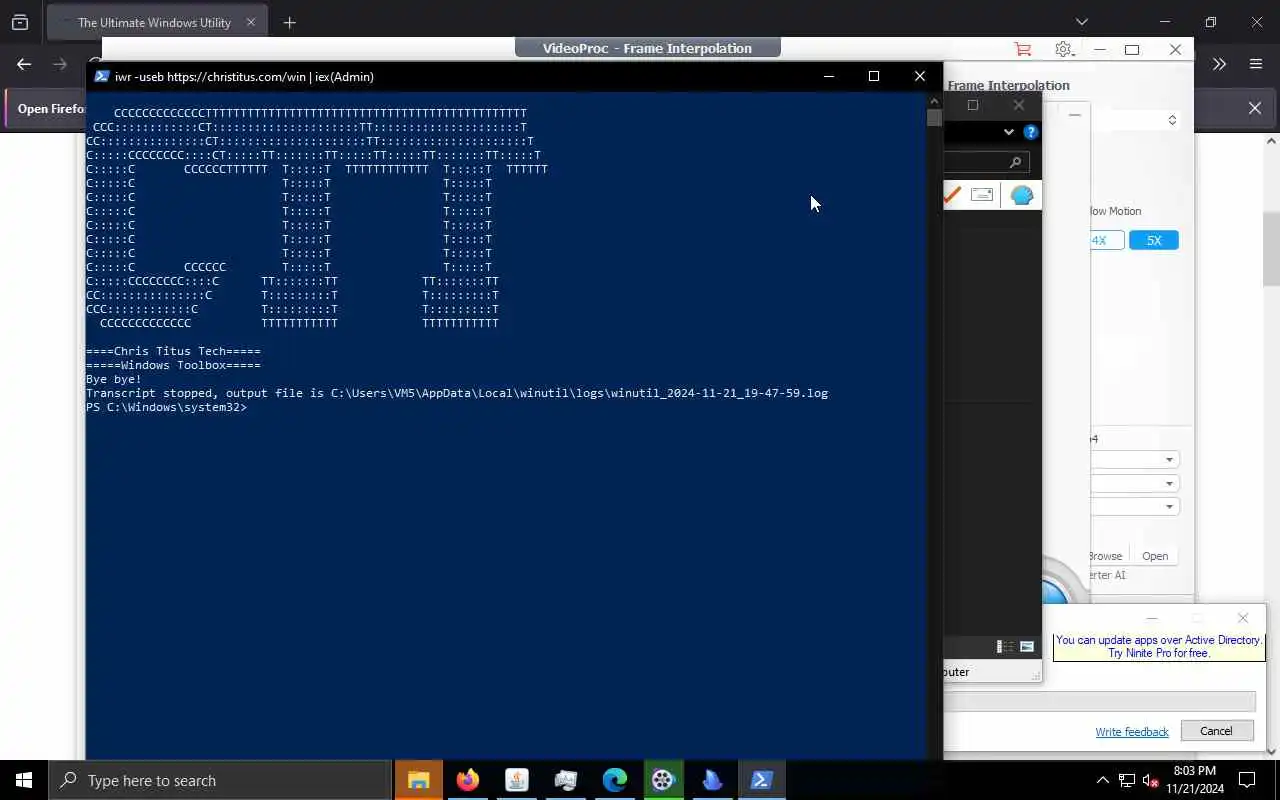Switch to VideoProc film reel taskbar icon

click(664, 780)
